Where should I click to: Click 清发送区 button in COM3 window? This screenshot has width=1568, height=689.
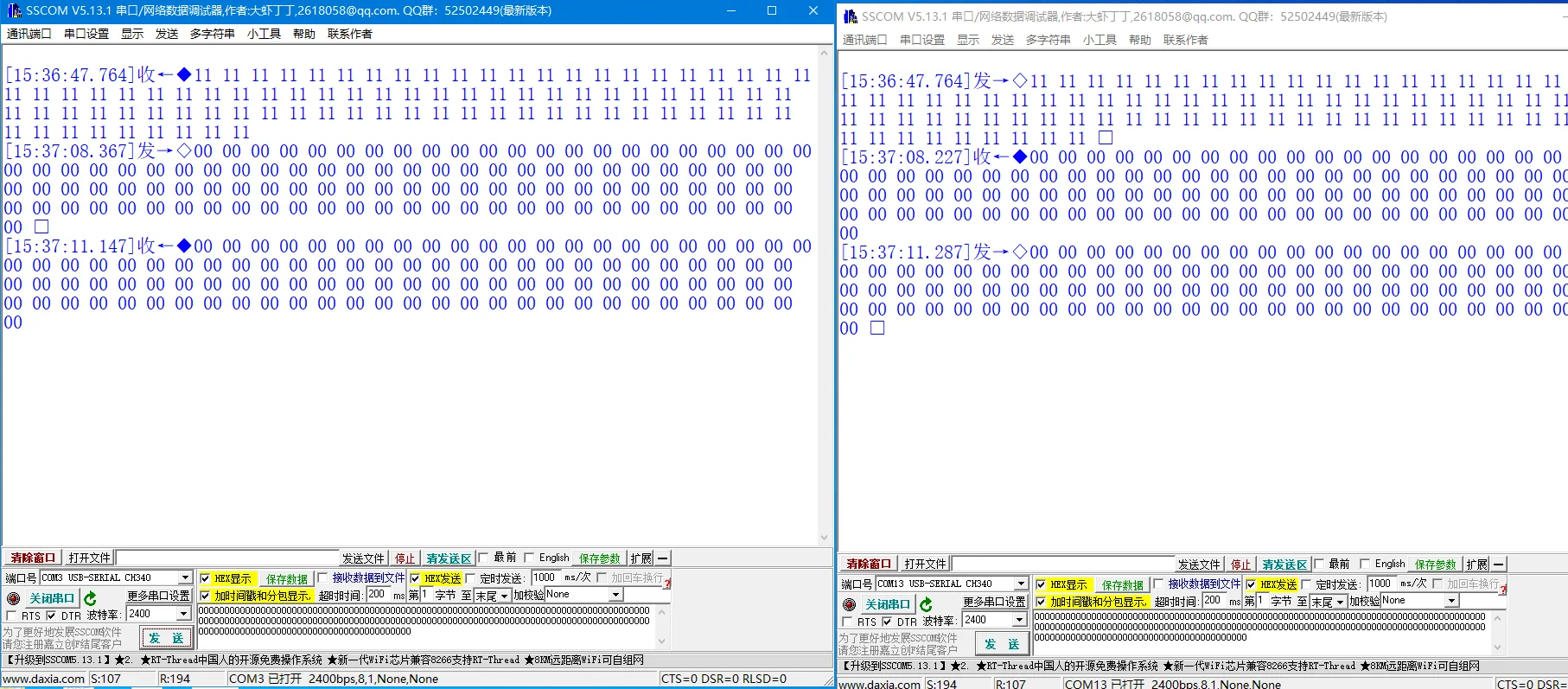pyautogui.click(x=449, y=558)
